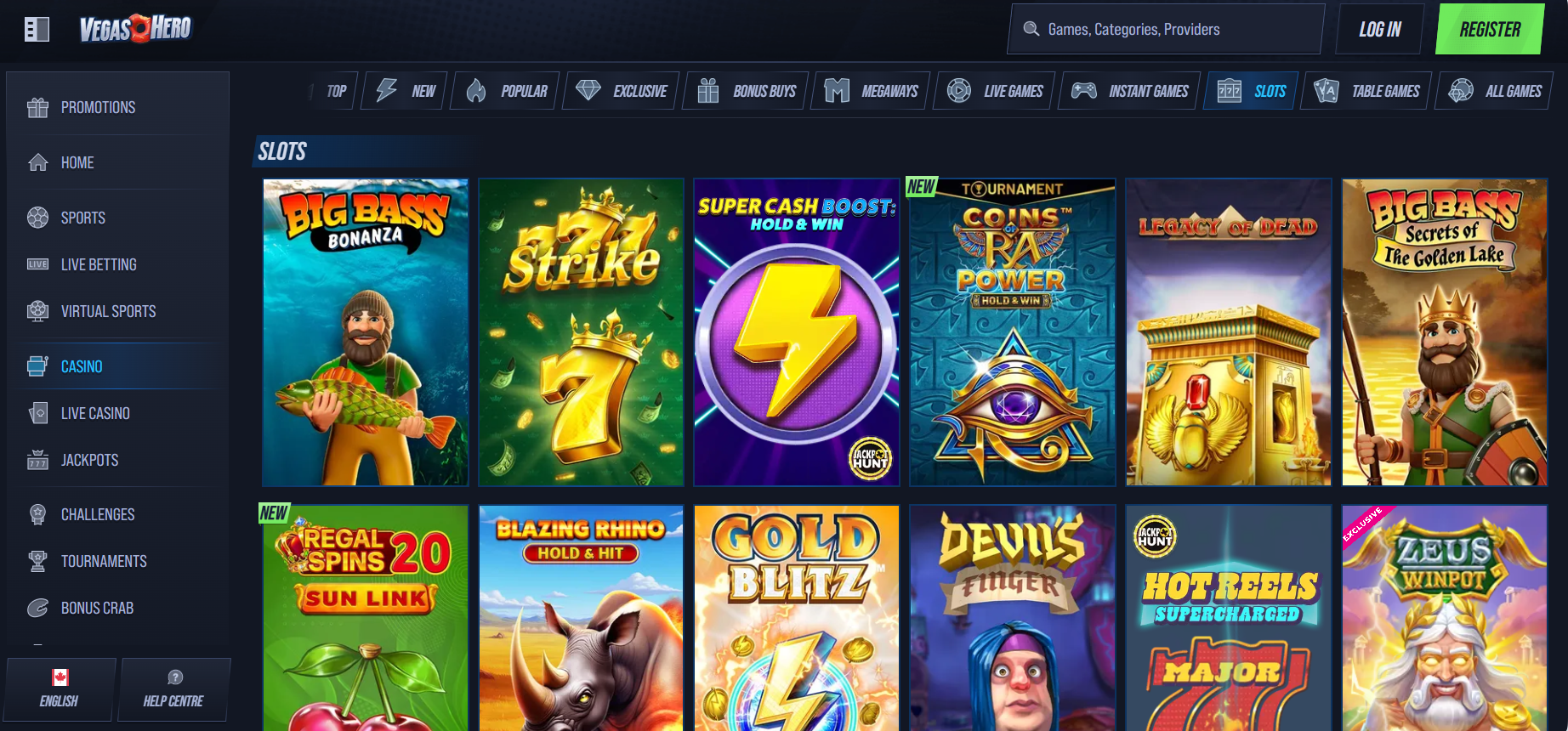Open the All Games tab label
This screenshot has height=731, width=1568.
(x=1513, y=91)
